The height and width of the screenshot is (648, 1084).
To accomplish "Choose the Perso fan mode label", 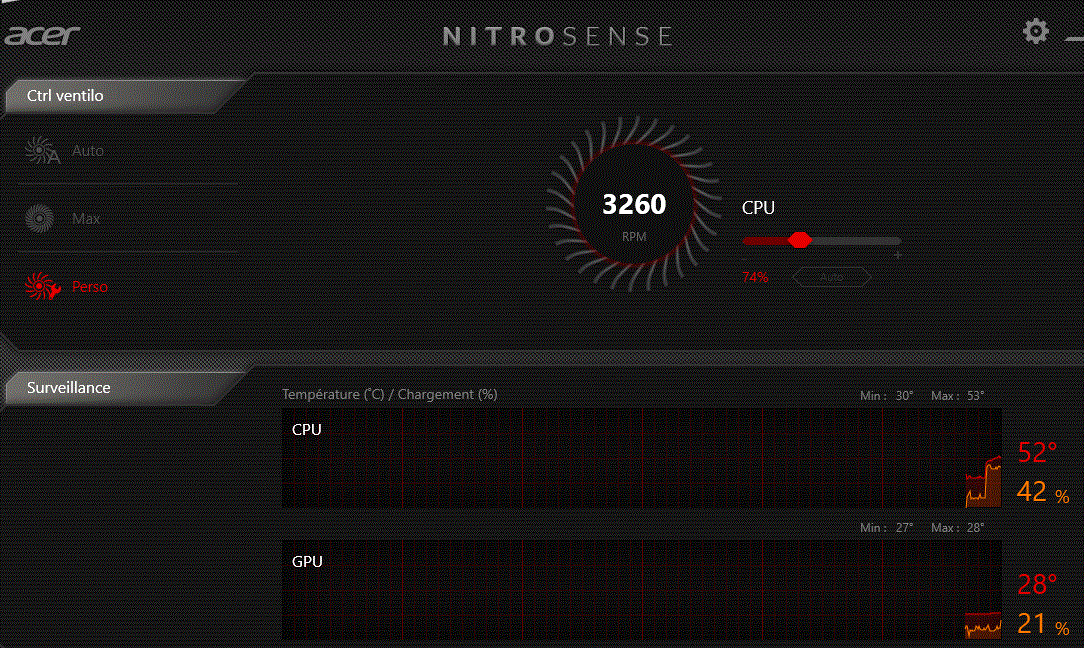I will [90, 286].
